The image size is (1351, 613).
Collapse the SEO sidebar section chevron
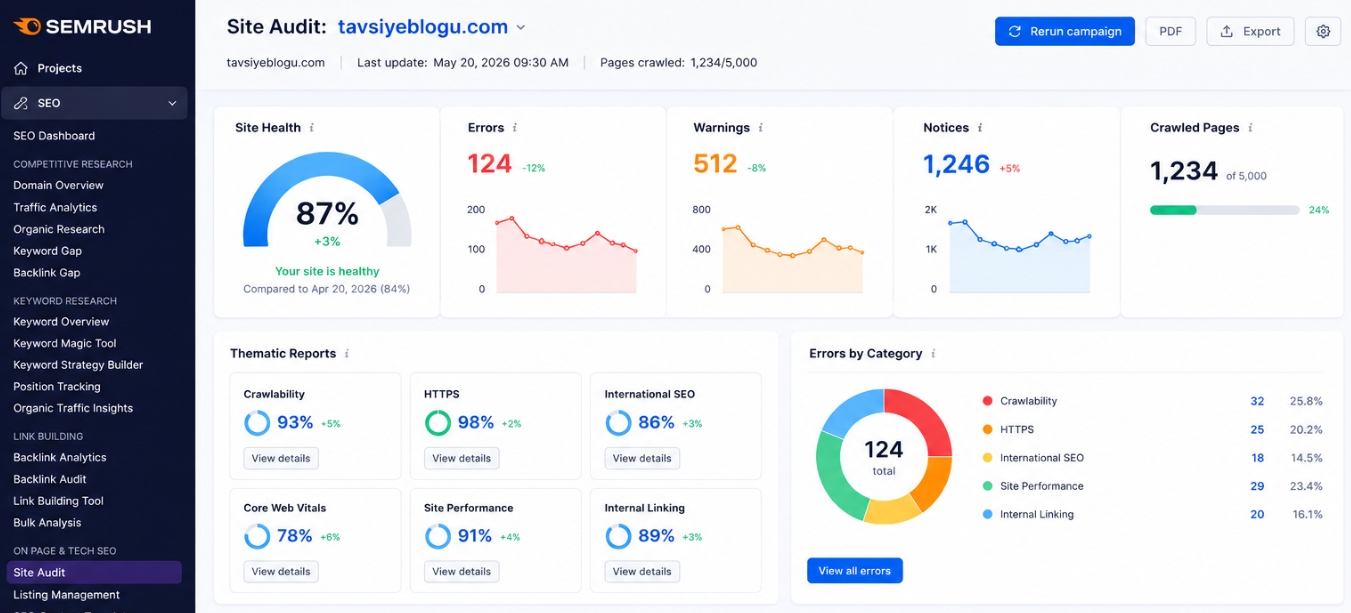(172, 103)
